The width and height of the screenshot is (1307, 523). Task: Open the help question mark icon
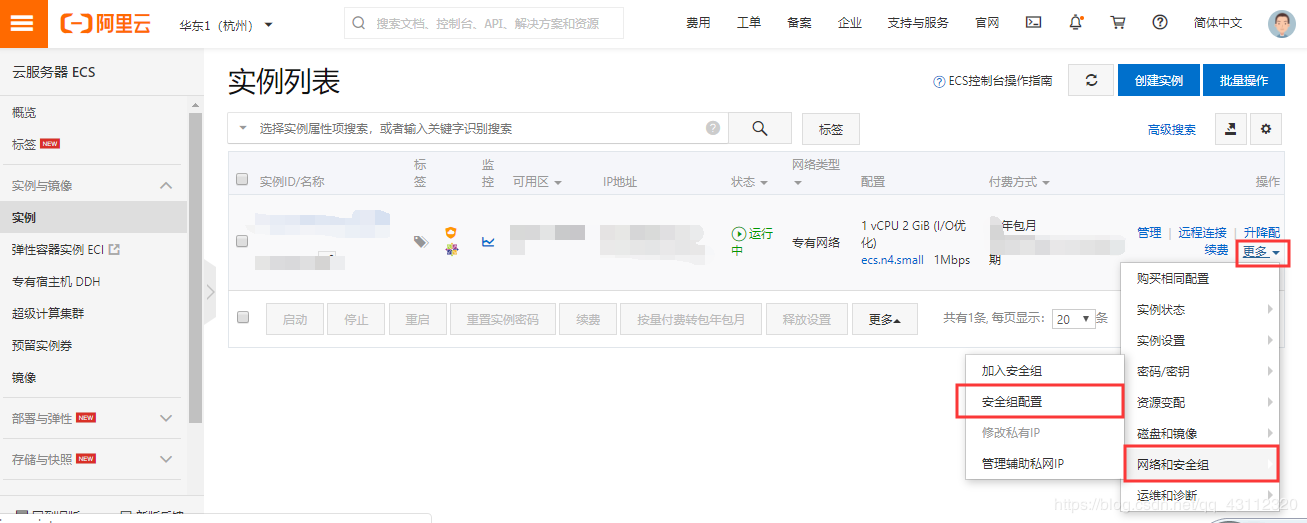[1160, 22]
